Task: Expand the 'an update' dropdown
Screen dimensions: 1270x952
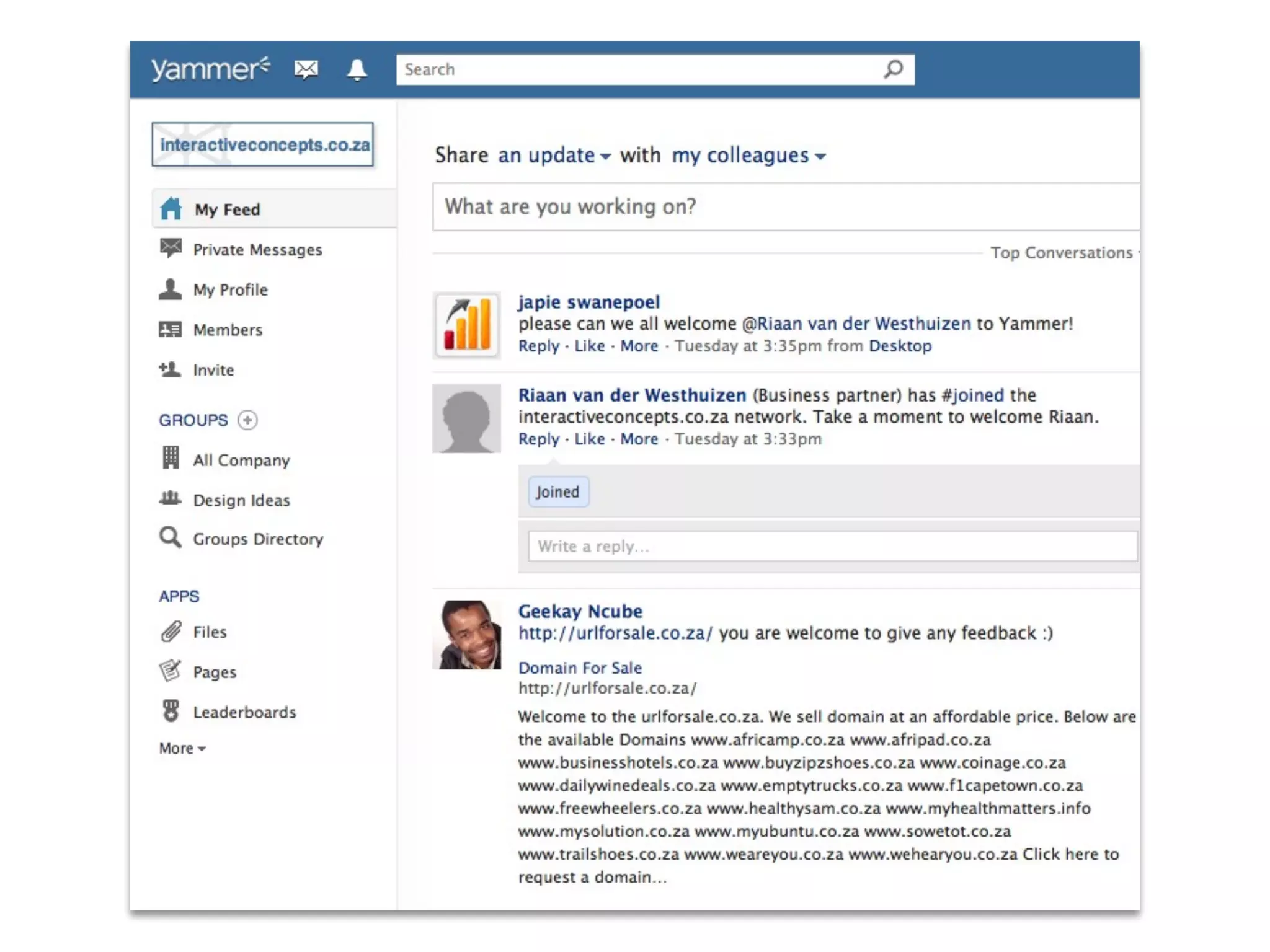Action: coord(554,155)
